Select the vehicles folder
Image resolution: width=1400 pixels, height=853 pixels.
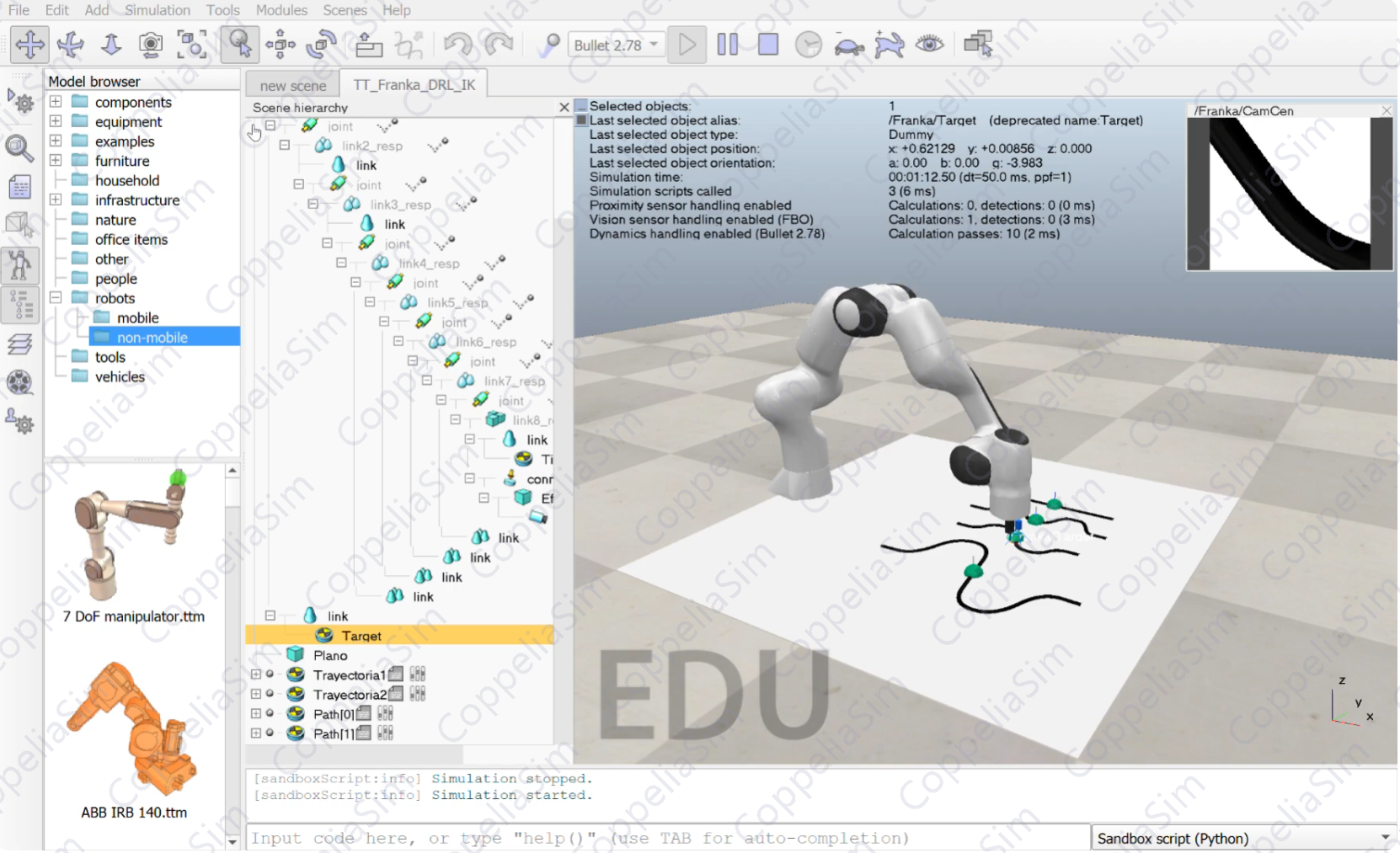tap(120, 376)
